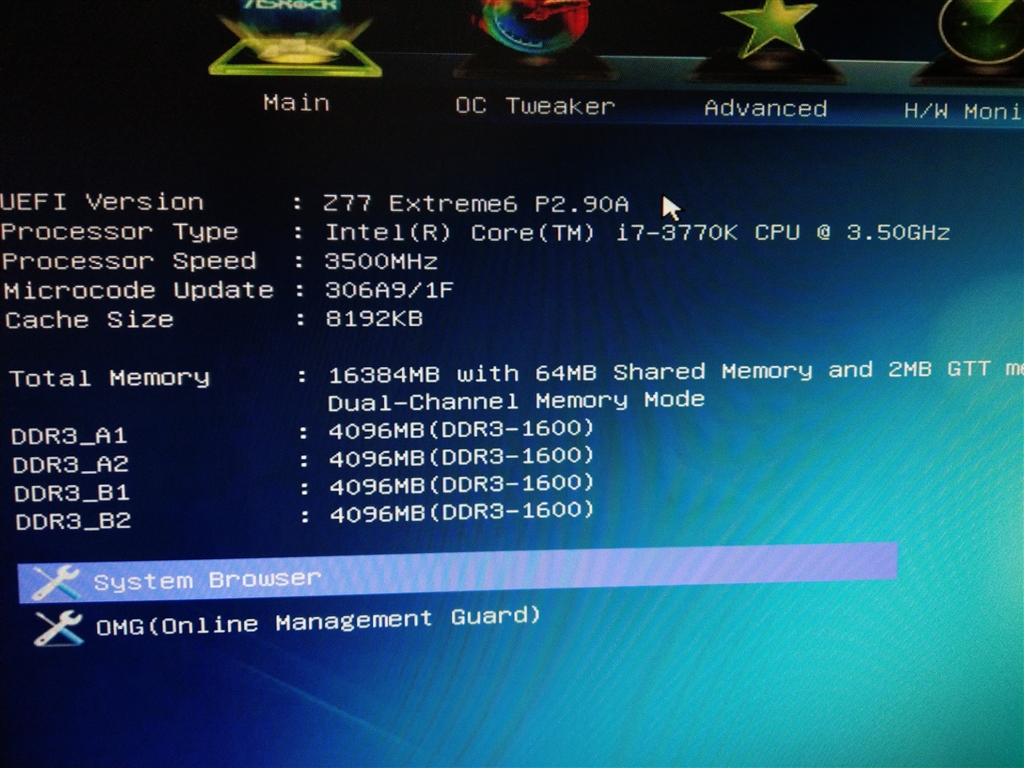
Task: Click the Advanced green star icon
Action: pos(769,39)
